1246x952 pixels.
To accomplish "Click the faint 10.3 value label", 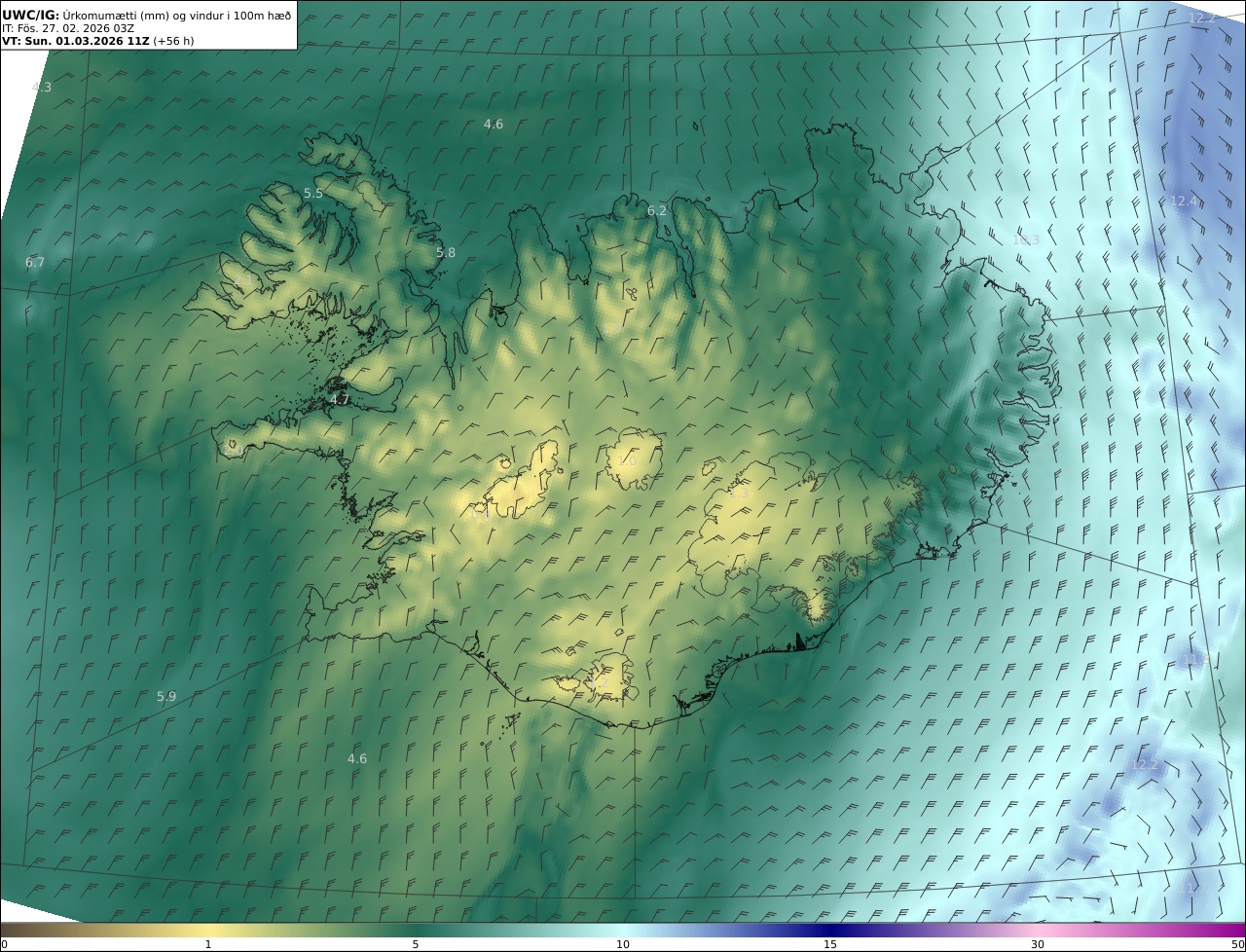I will click(1026, 240).
